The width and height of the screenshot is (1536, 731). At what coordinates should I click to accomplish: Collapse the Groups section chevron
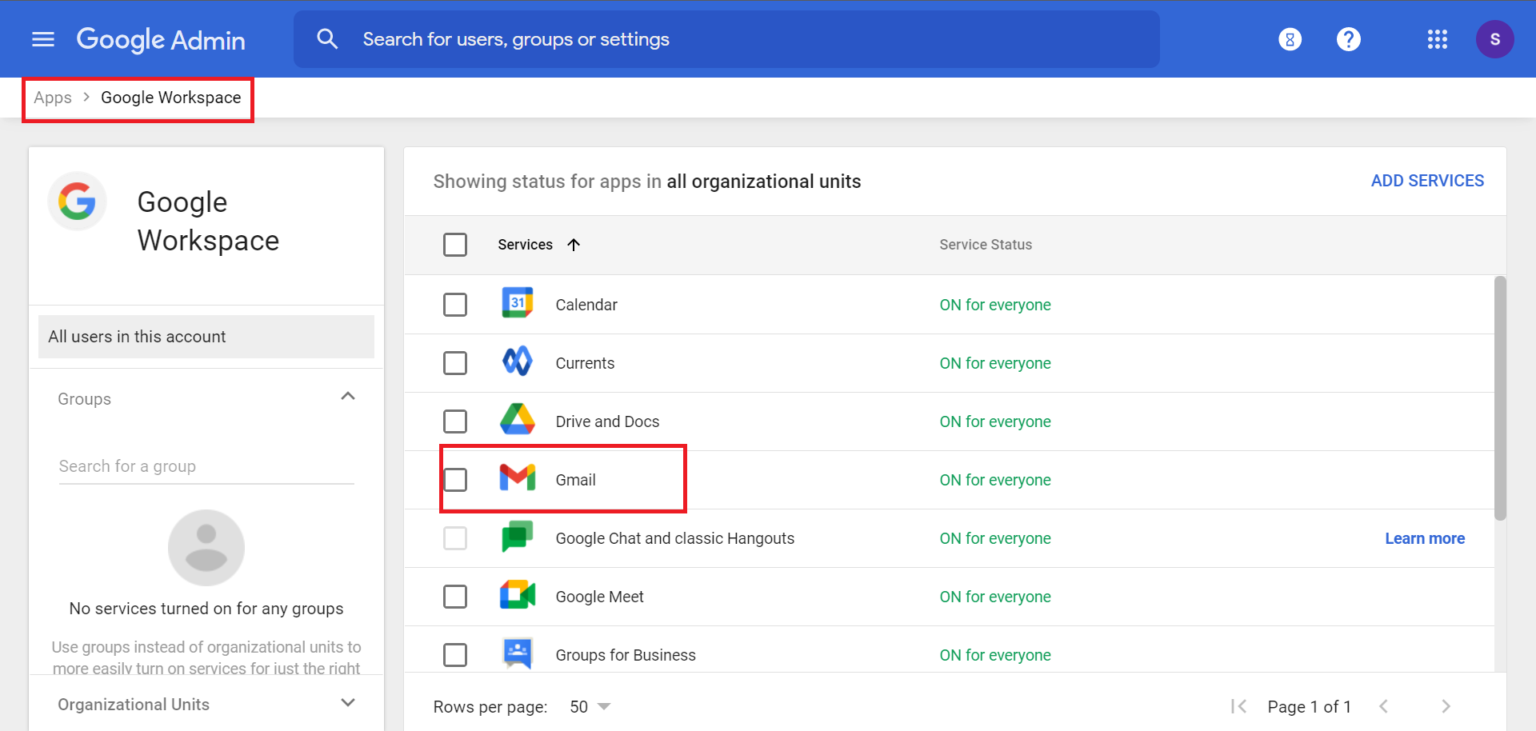(348, 397)
